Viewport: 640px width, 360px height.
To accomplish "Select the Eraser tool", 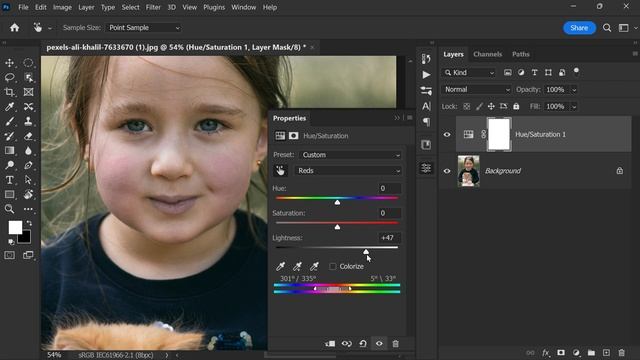I will pyautogui.click(x=28, y=136).
